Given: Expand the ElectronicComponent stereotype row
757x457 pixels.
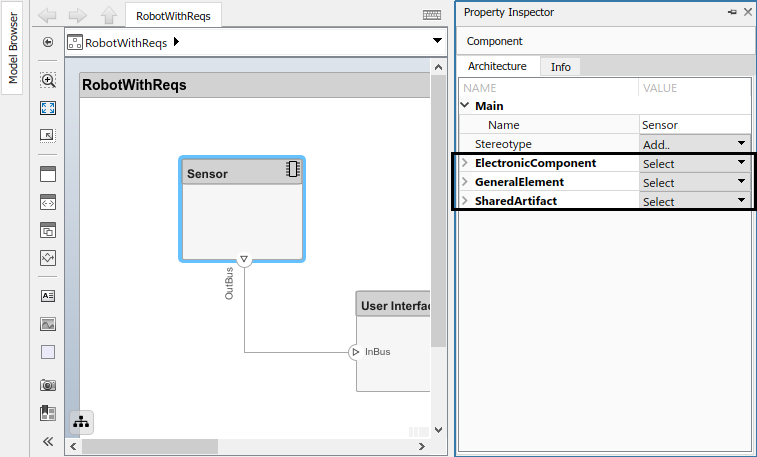Looking at the screenshot, I should (465, 163).
